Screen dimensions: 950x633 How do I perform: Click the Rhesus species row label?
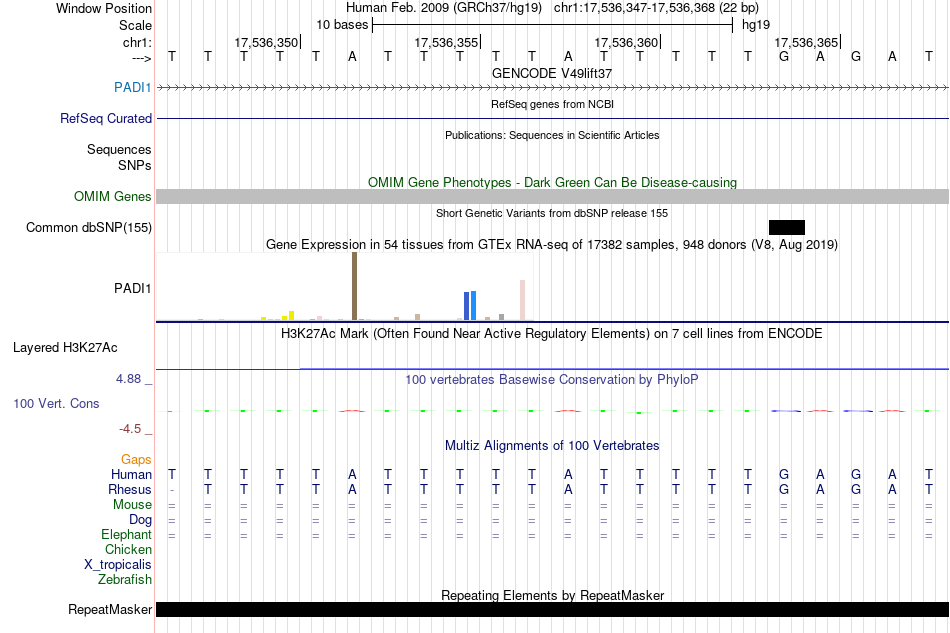[x=130, y=489]
